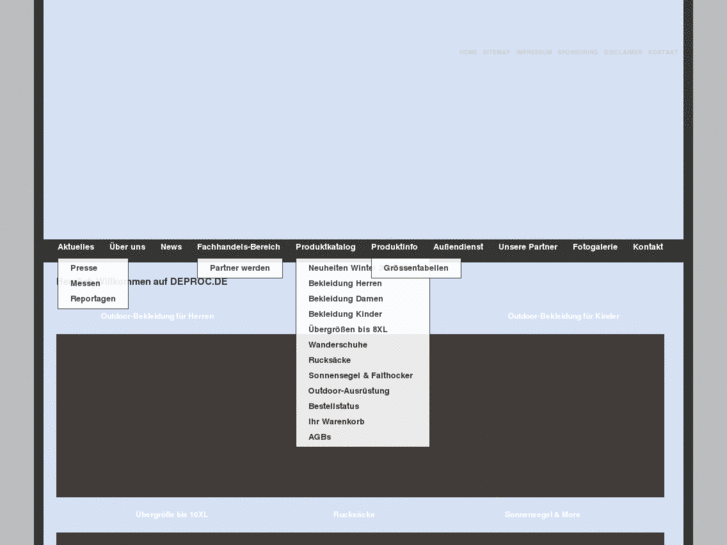Open the Rucksäcke category link below banner
Screen dimensions: 727x545
[354, 514]
